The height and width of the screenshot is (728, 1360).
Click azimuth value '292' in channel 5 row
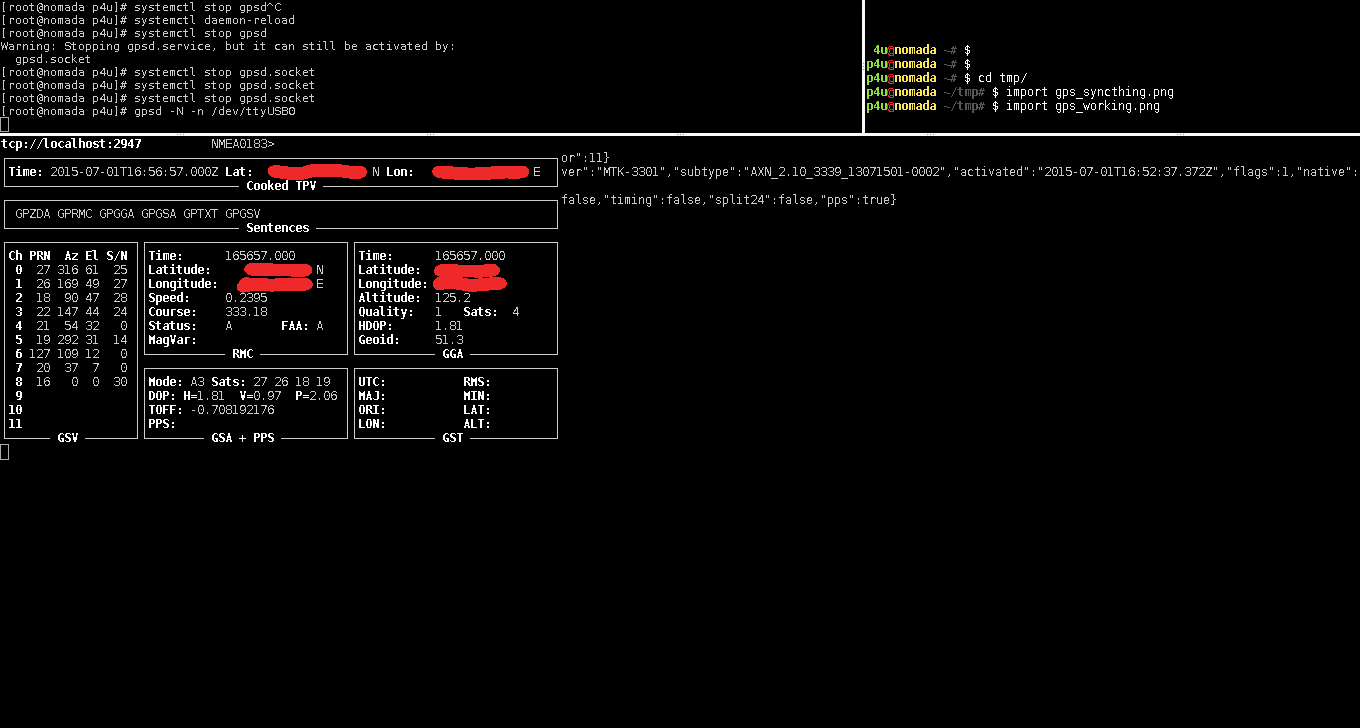68,340
